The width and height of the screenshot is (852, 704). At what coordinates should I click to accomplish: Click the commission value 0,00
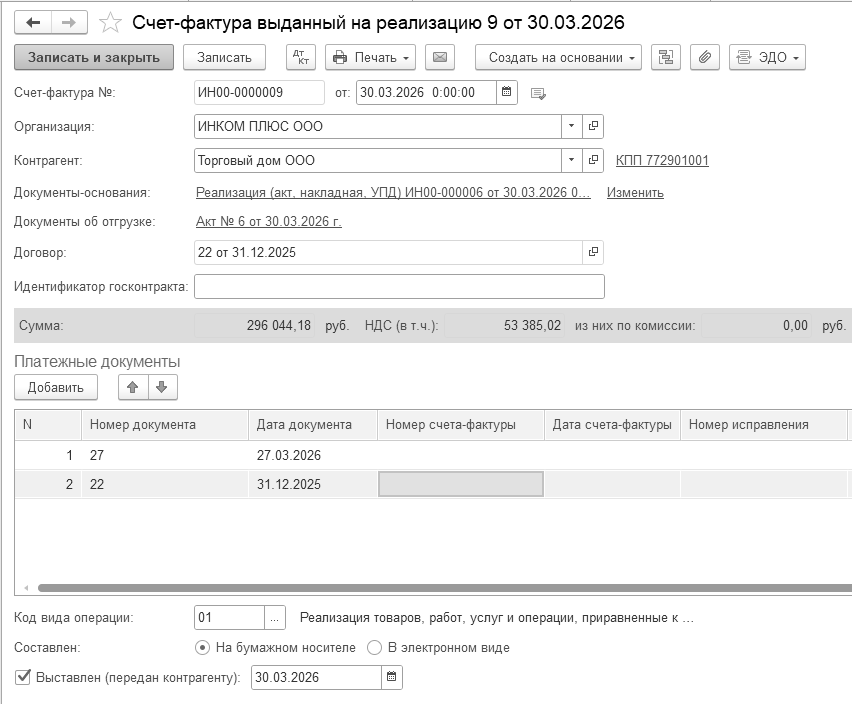pyautogui.click(x=756, y=325)
